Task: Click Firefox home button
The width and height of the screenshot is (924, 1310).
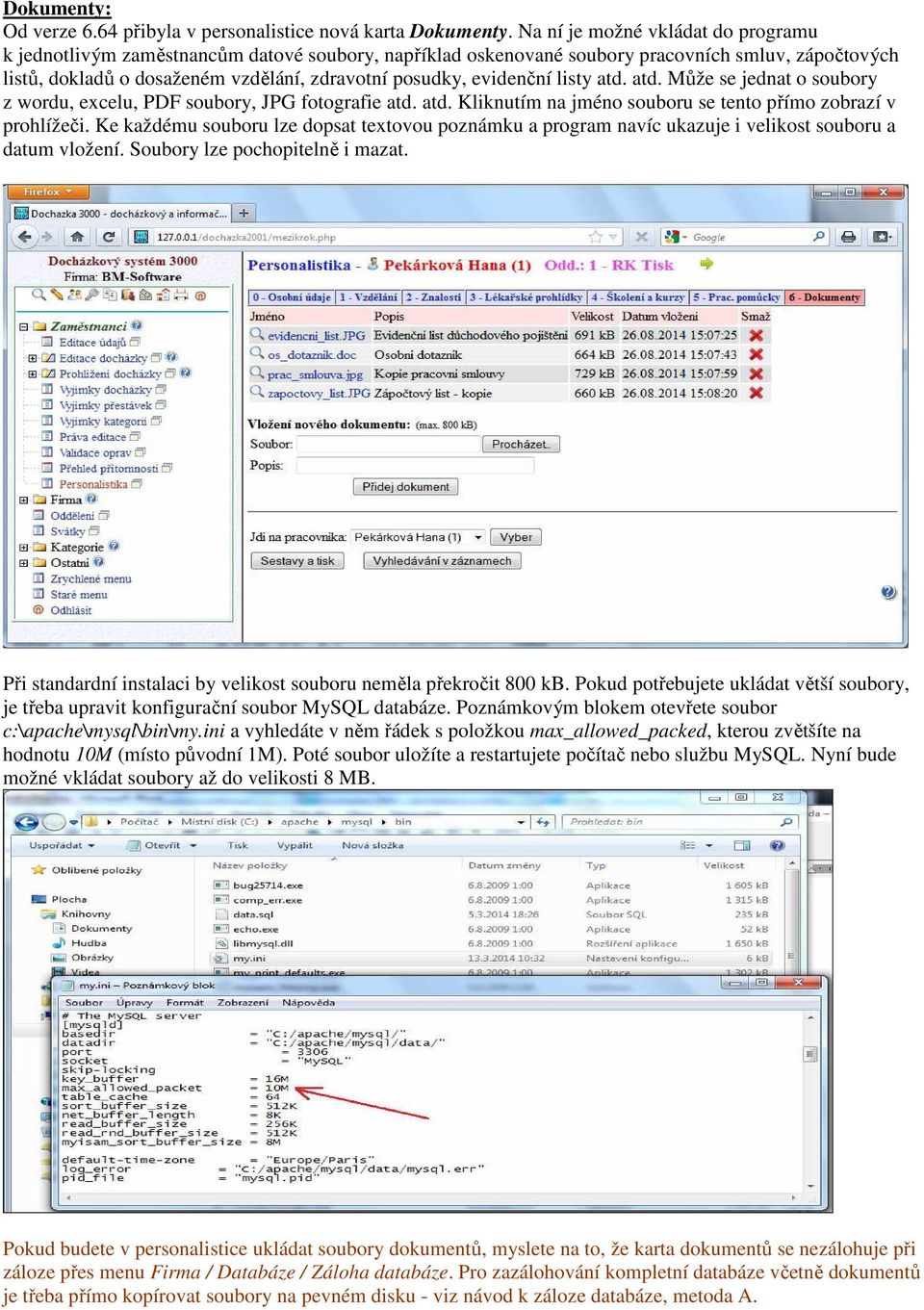Action: tap(77, 236)
